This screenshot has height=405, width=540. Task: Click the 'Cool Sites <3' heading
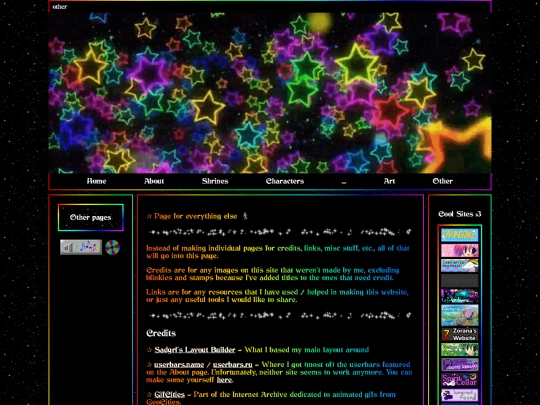460,214
